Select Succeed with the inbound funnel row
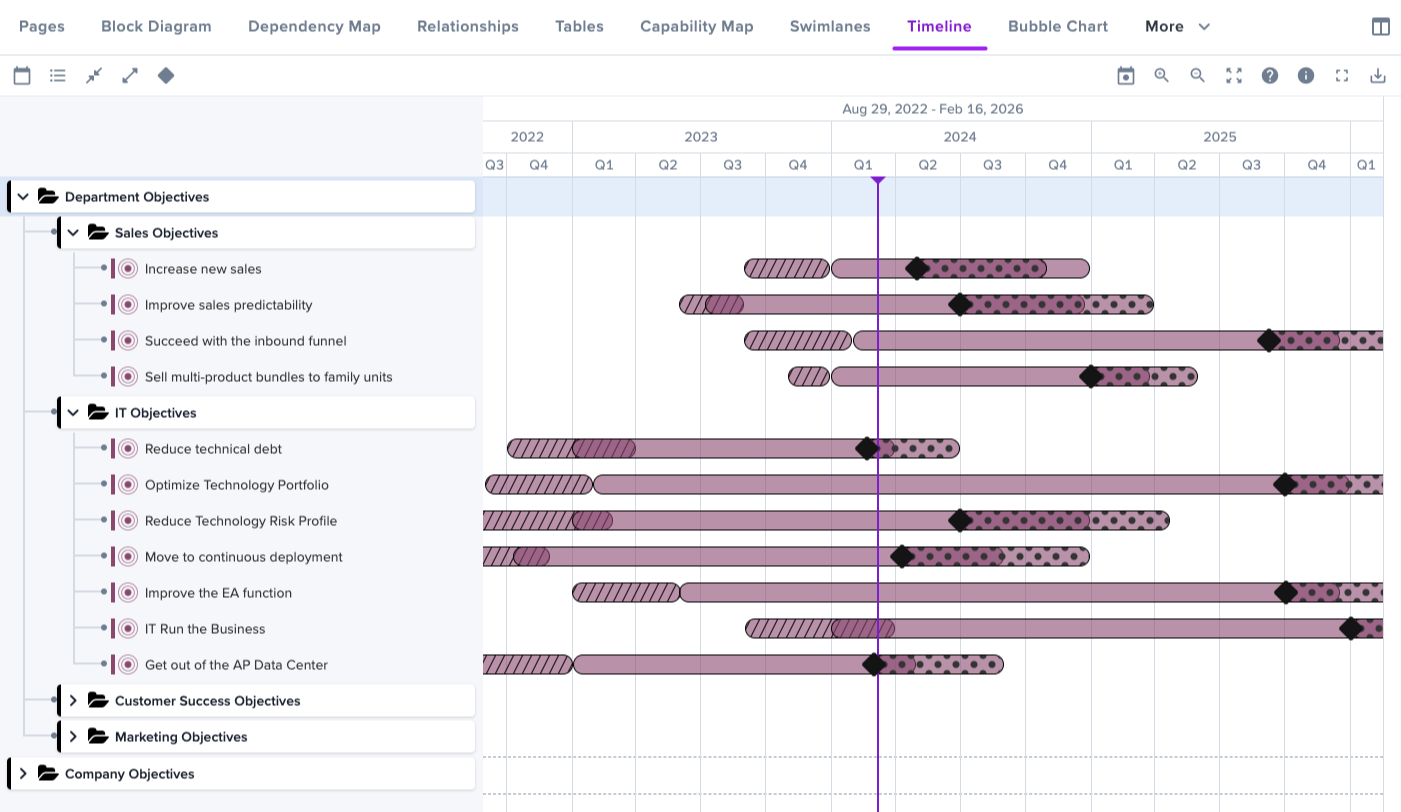 coord(245,340)
